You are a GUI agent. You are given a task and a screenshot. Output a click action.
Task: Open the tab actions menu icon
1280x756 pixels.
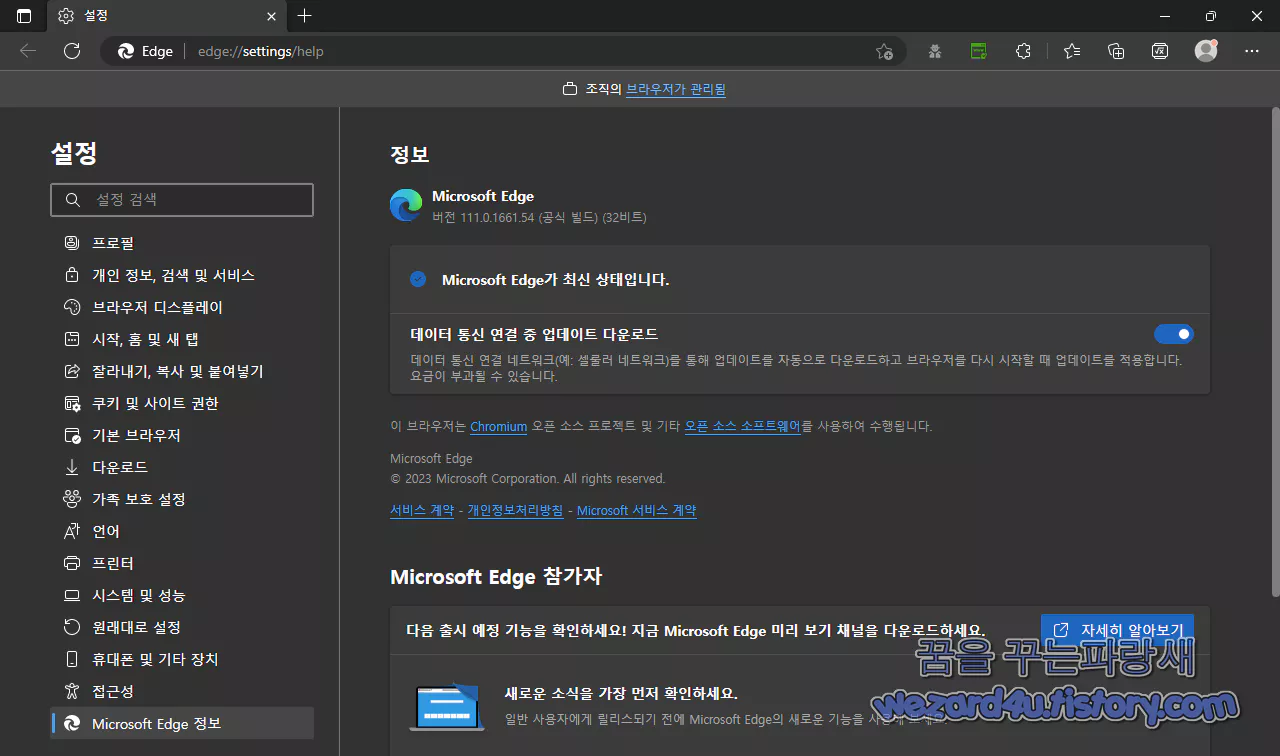pyautogui.click(x=24, y=16)
